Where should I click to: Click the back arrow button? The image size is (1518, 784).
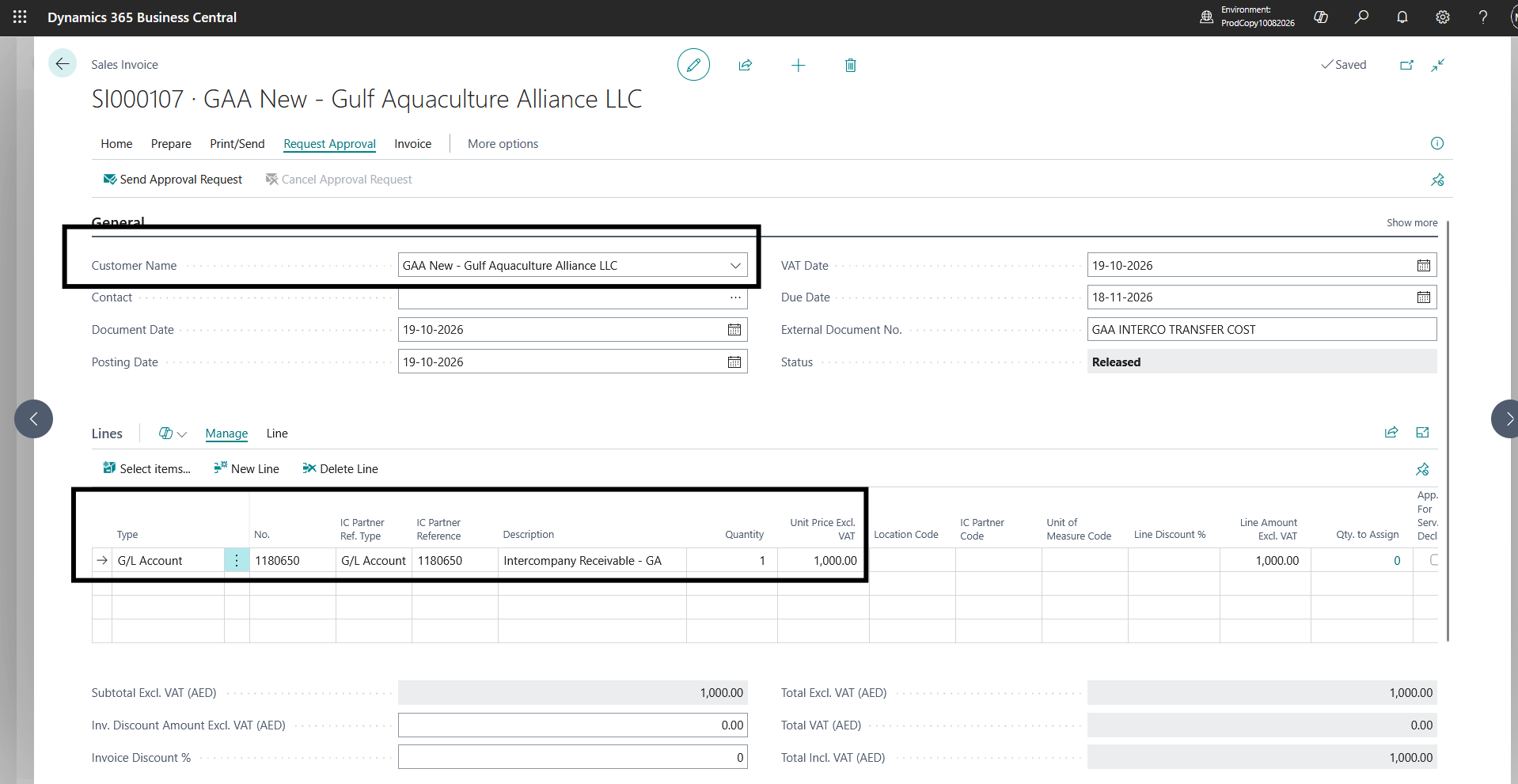tap(63, 64)
